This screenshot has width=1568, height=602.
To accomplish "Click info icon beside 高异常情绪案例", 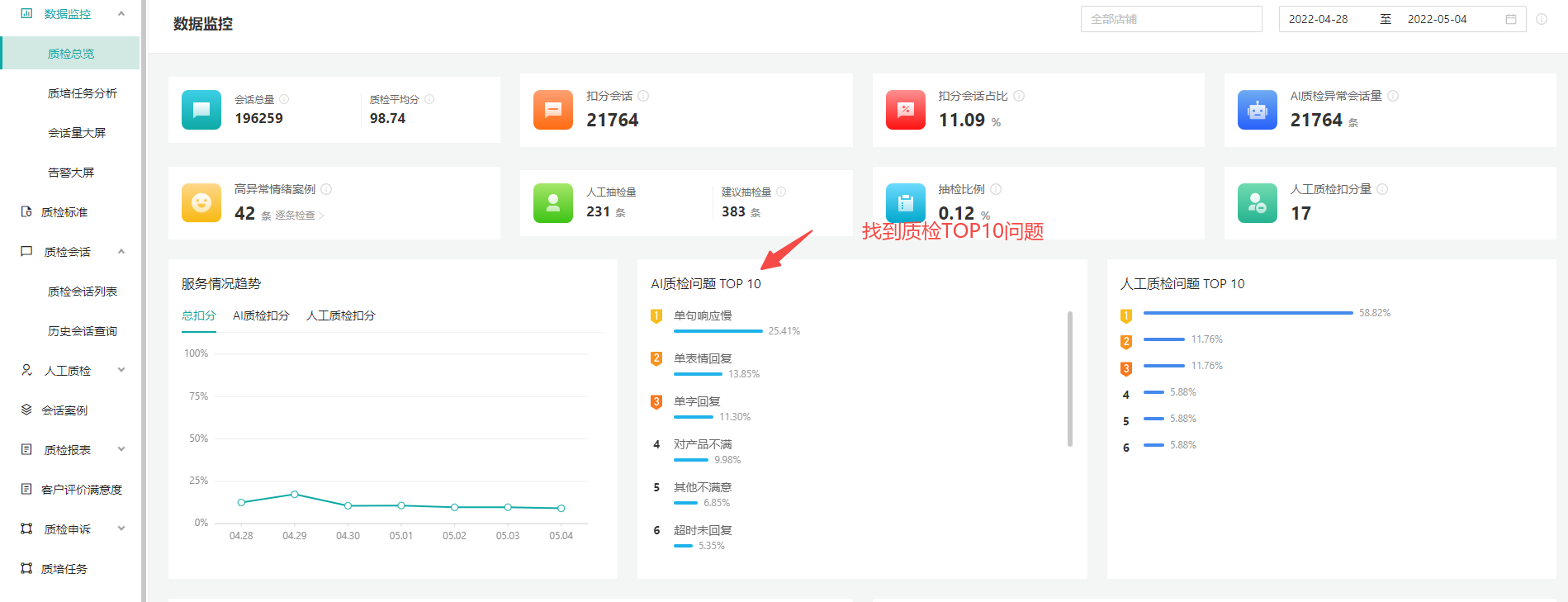I will pos(326,189).
